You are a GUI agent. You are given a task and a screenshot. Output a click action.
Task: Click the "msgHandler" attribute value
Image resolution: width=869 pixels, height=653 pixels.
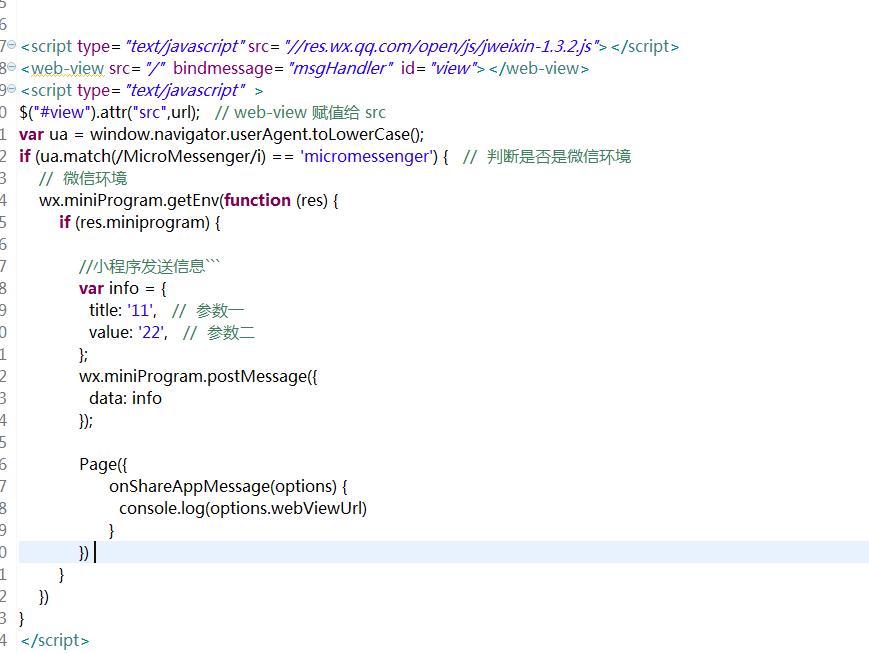(x=341, y=69)
